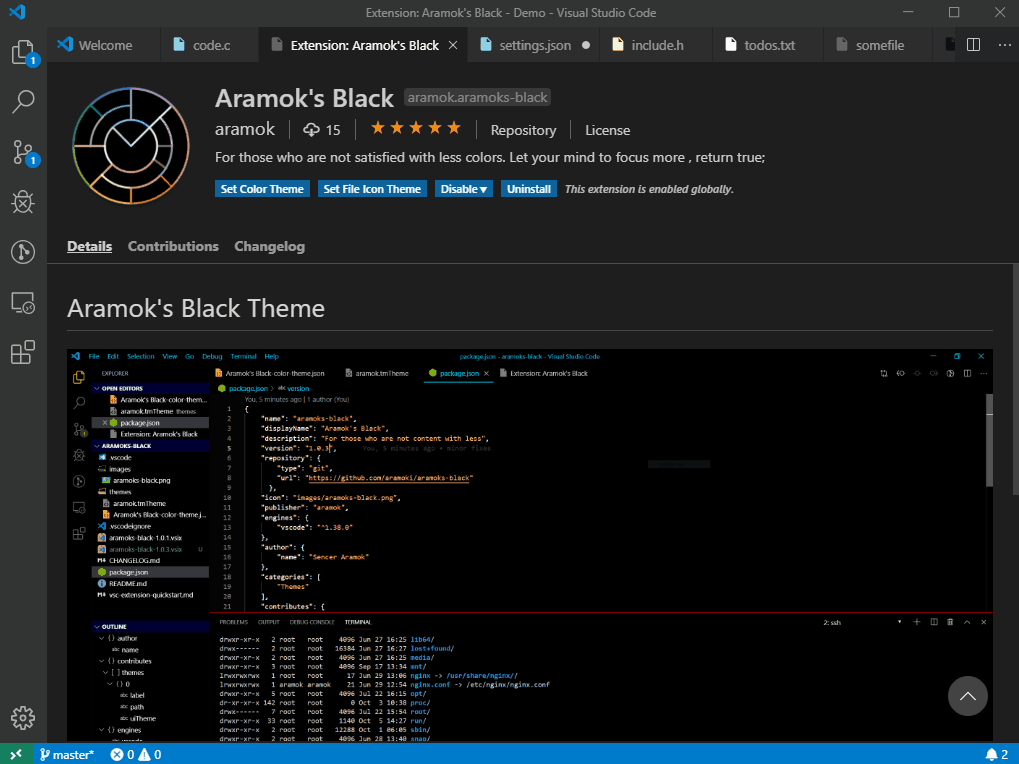Click 'This extension is enabled globally' text
This screenshot has width=1019, height=764.
pyautogui.click(x=649, y=189)
